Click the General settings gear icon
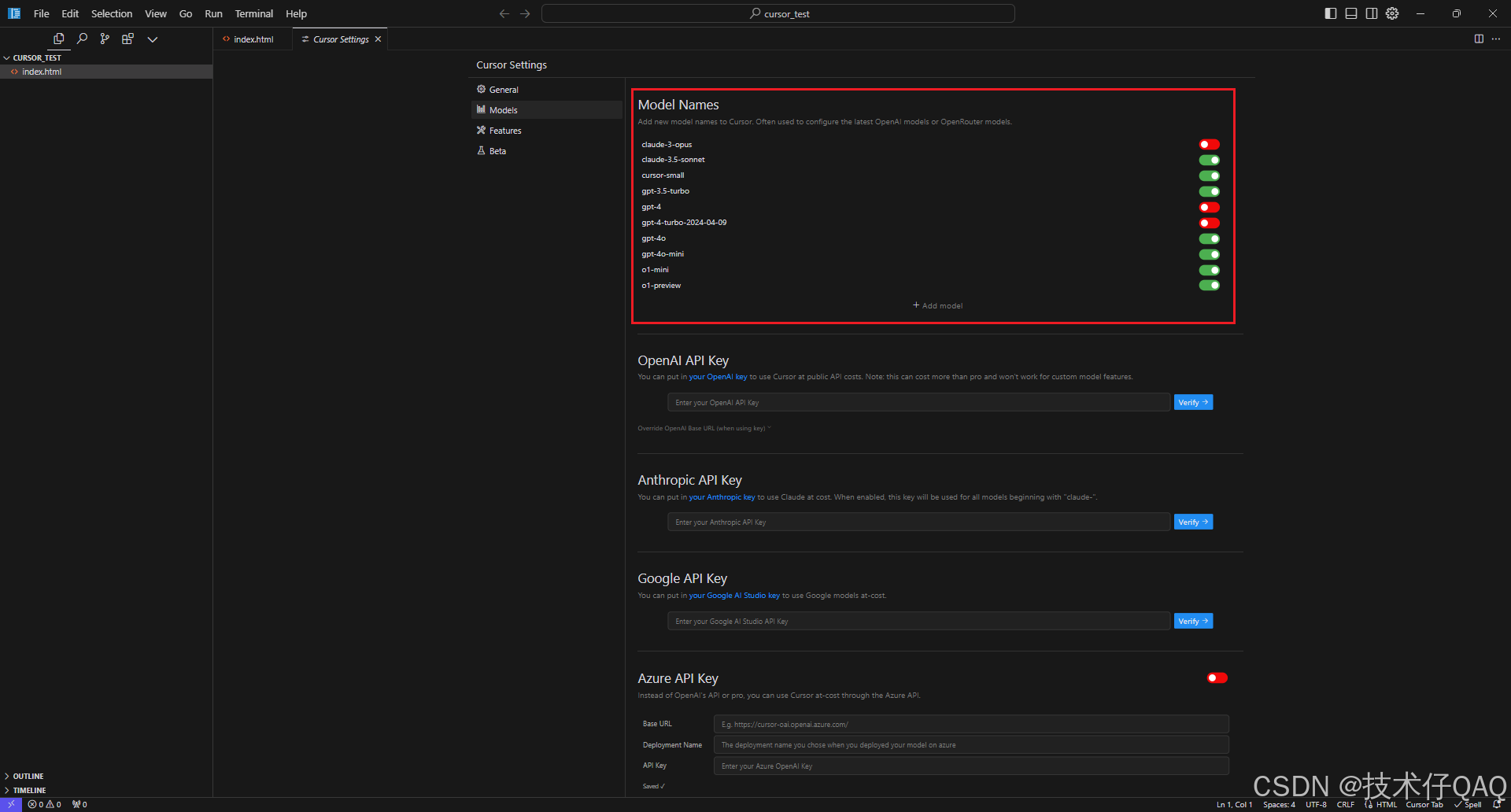 coord(481,89)
